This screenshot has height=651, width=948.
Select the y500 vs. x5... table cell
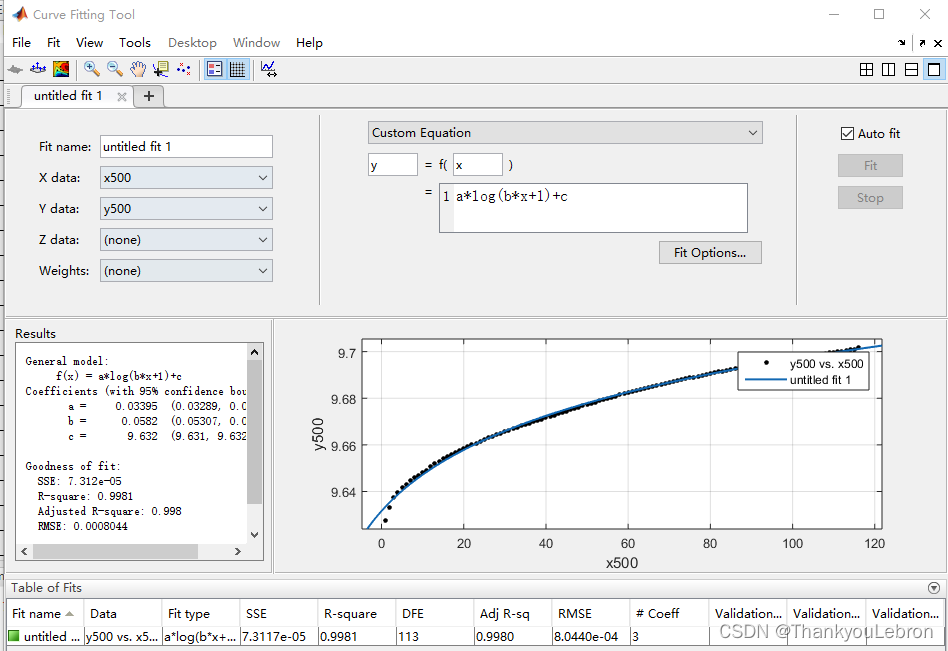pyautogui.click(x=123, y=636)
